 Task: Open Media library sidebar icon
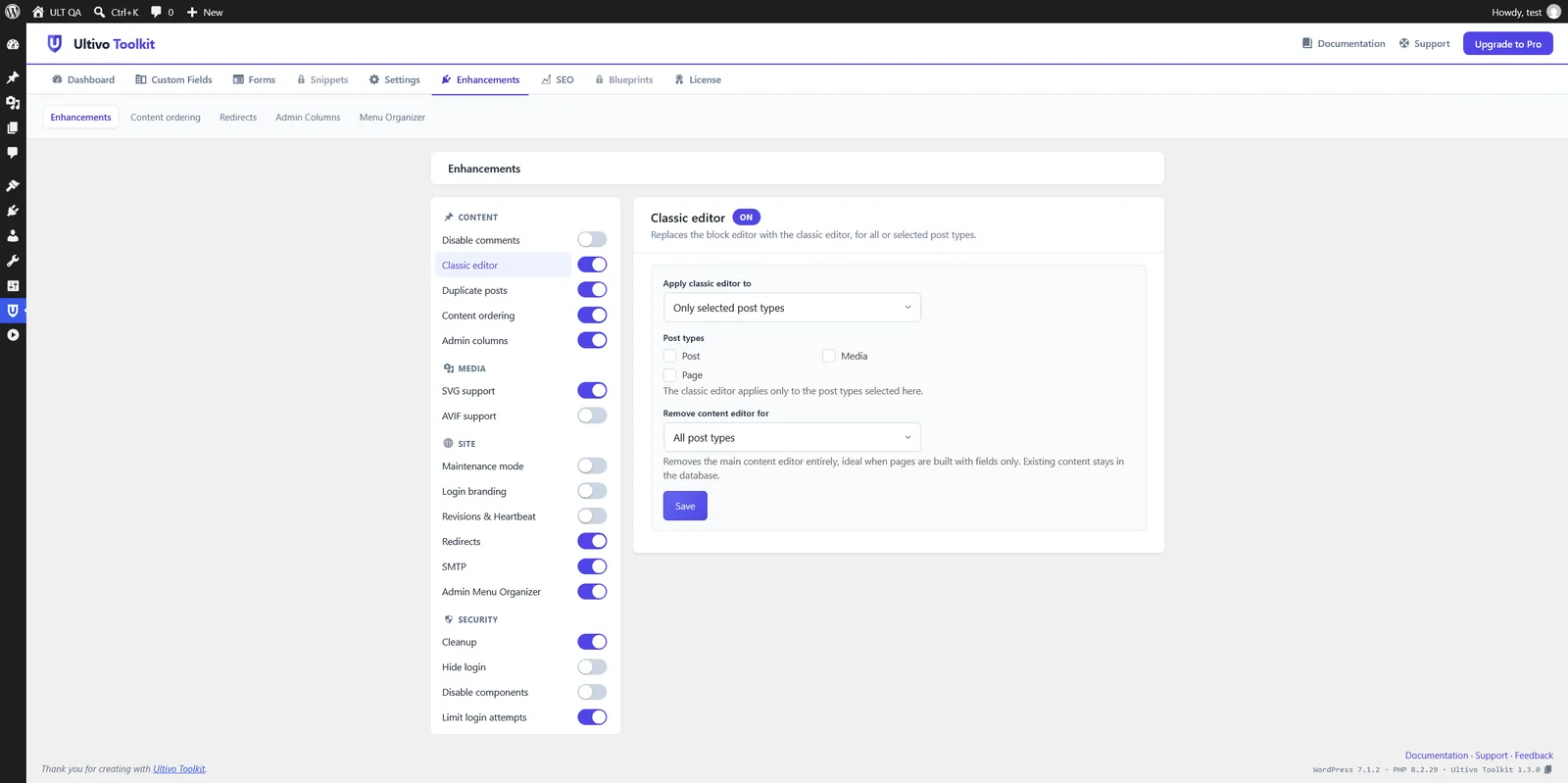(13, 103)
